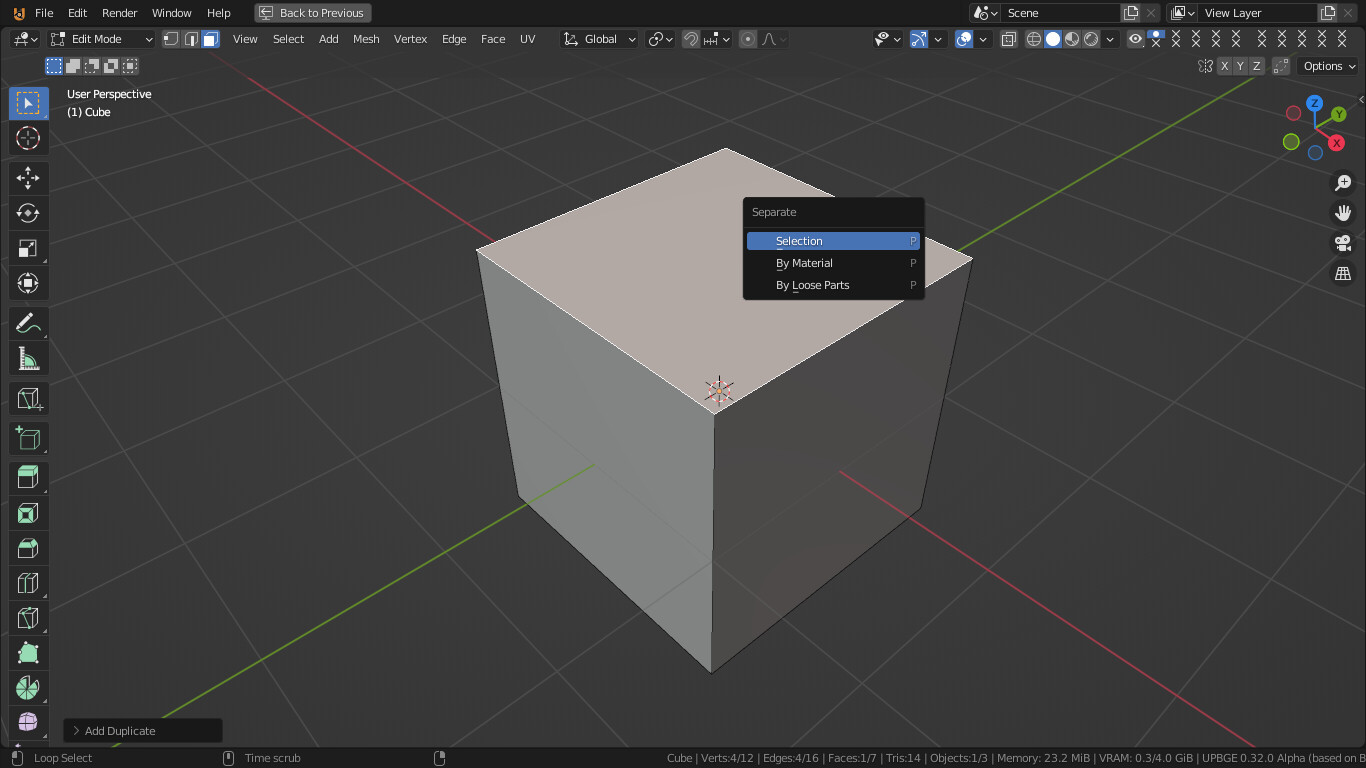Activate the Extrude Region tool
This screenshot has width=1366, height=768.
[28, 478]
